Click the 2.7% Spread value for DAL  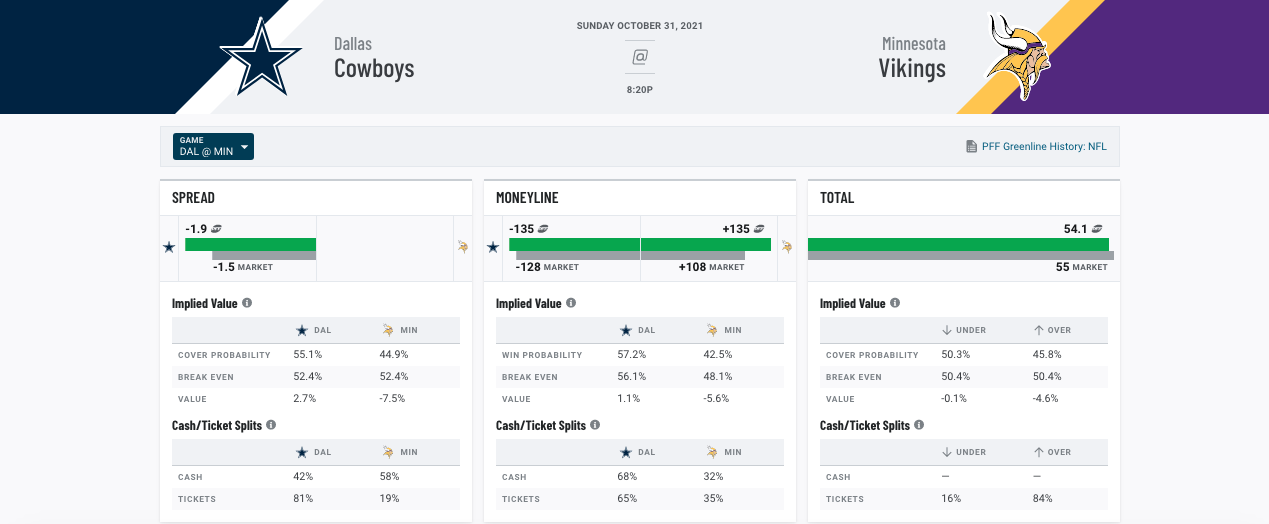coord(304,398)
